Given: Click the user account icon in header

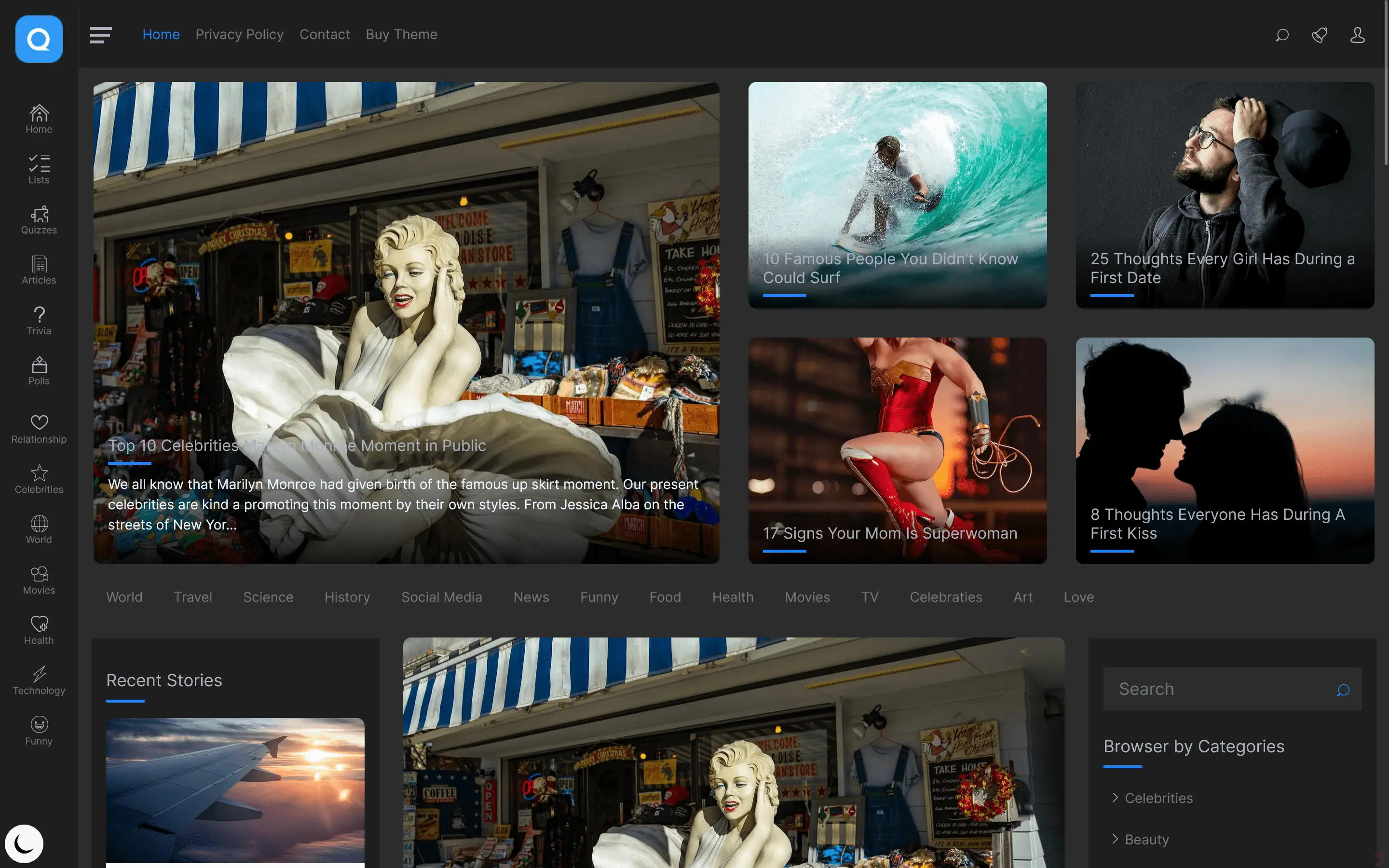Looking at the screenshot, I should (1357, 35).
